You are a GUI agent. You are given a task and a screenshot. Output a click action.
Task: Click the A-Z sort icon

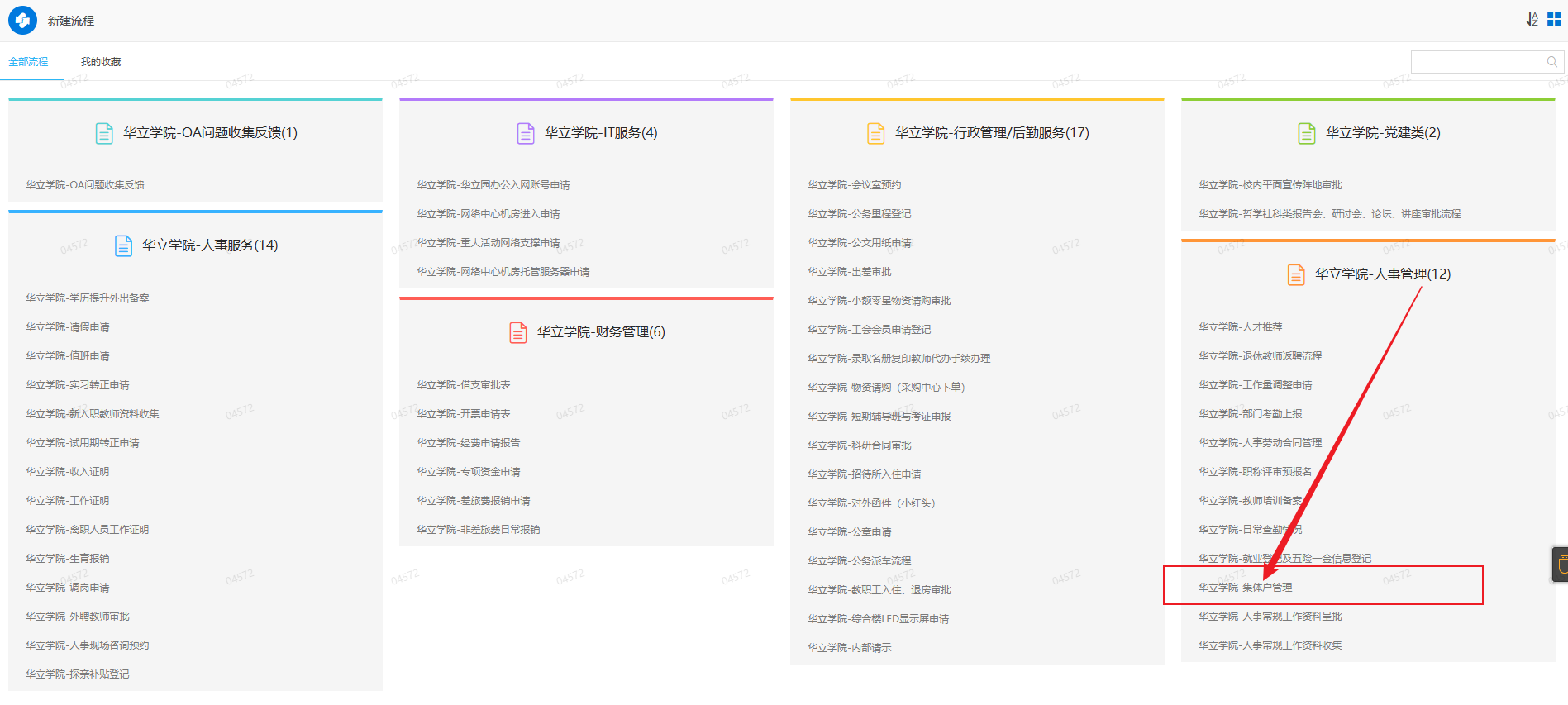click(x=1532, y=19)
